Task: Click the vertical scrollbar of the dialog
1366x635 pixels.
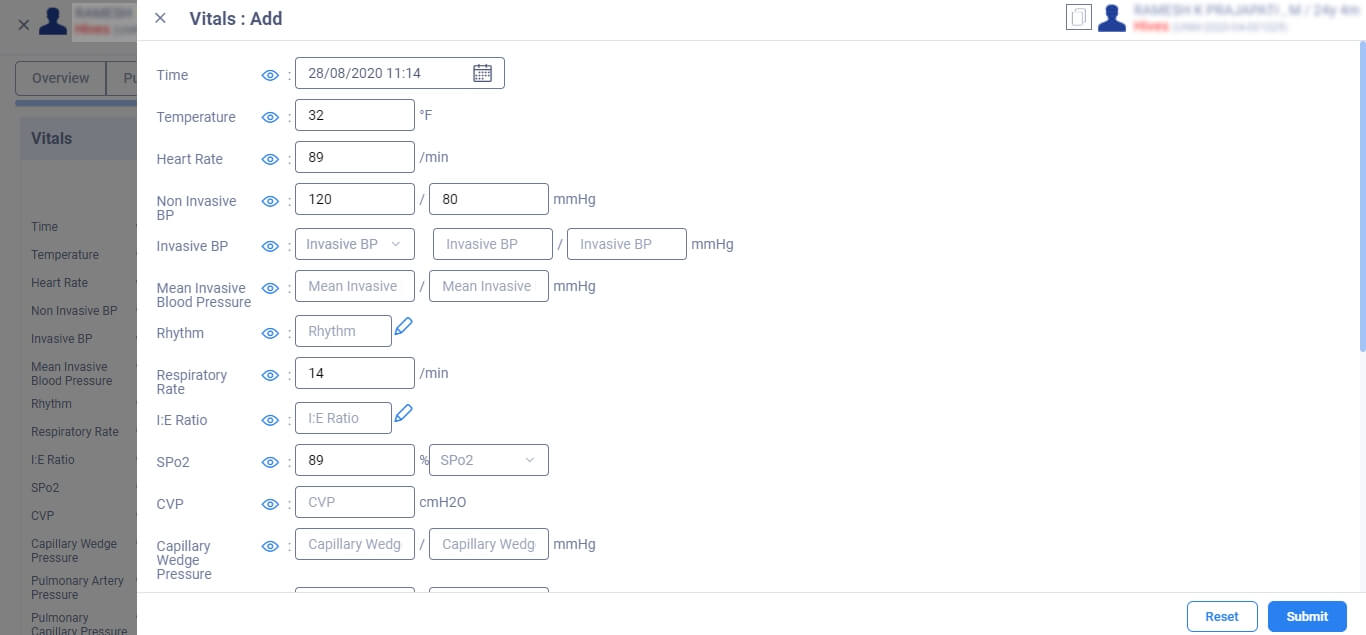Action: 1361,195
